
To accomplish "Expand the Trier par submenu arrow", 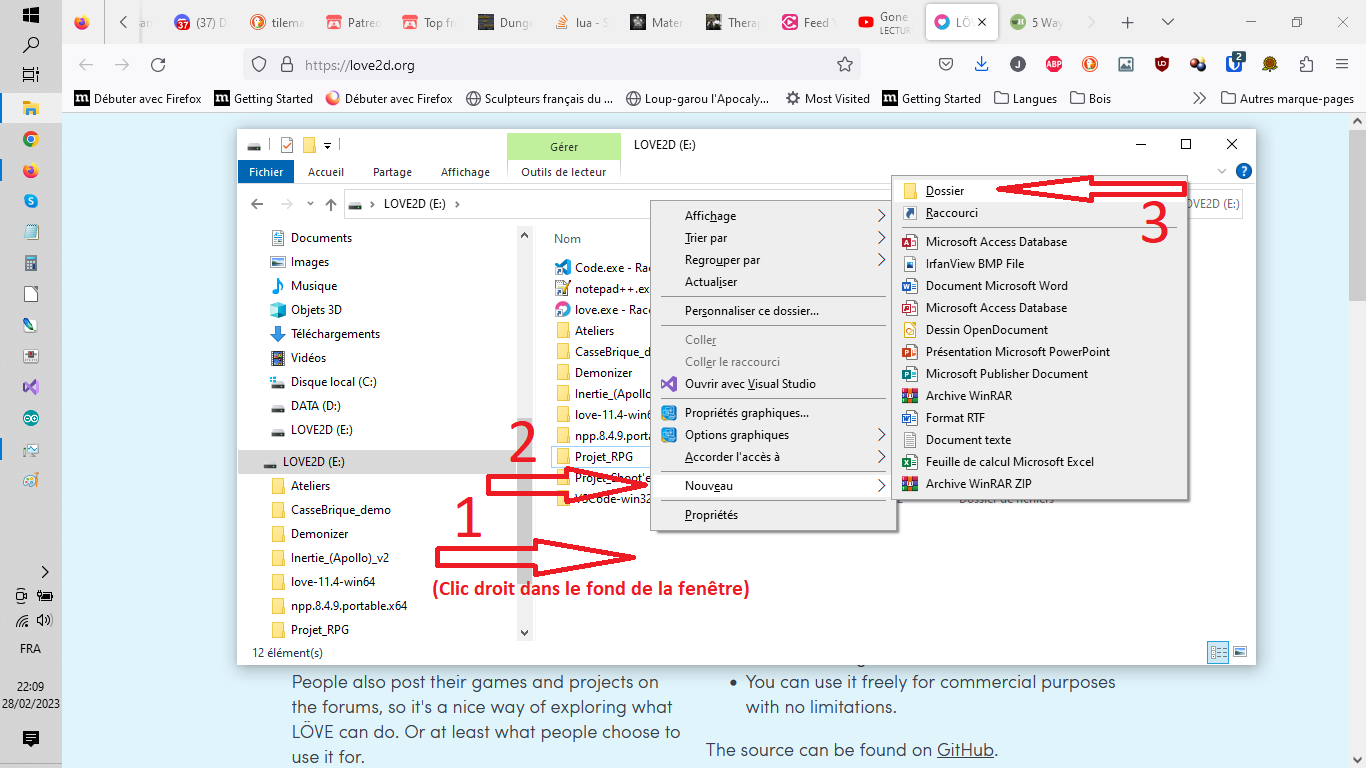I will coord(881,238).
